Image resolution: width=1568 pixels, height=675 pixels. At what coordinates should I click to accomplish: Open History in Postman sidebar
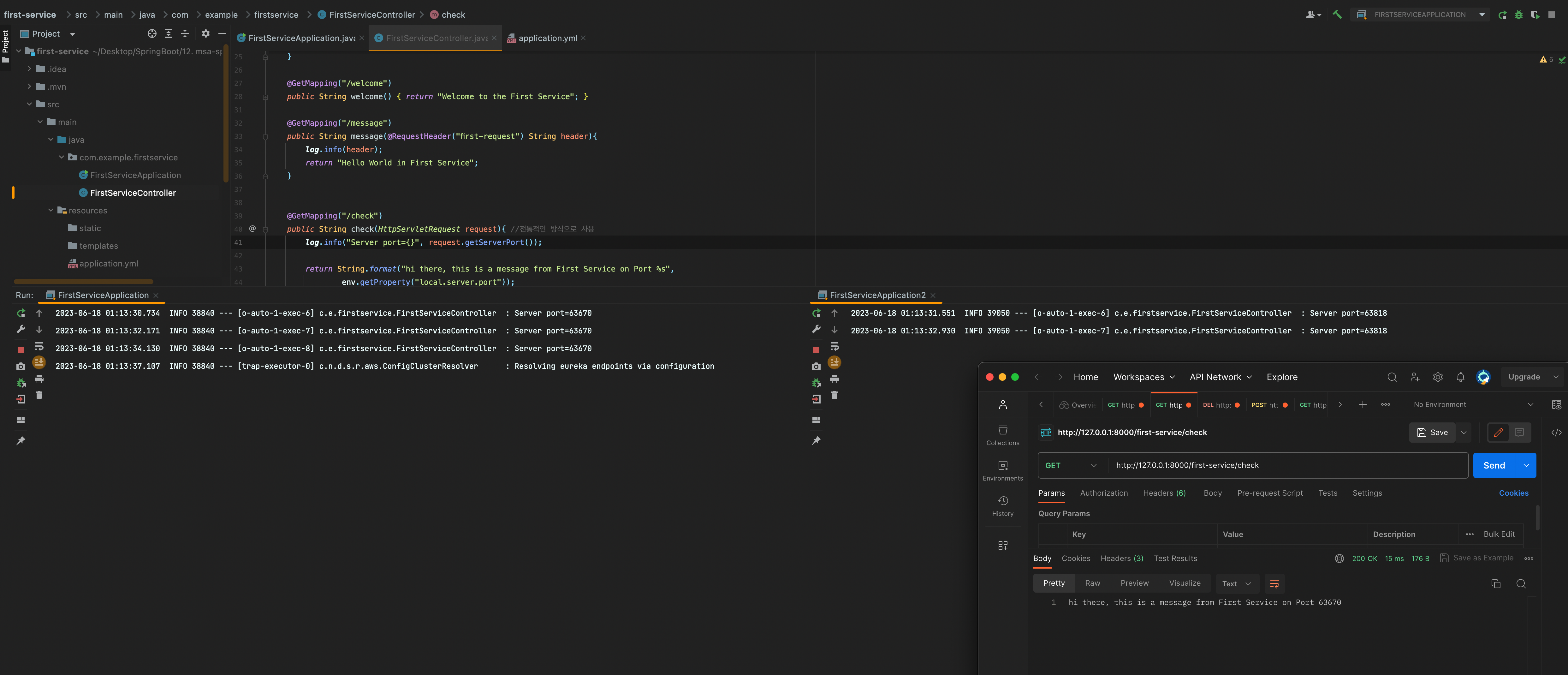coord(1002,506)
